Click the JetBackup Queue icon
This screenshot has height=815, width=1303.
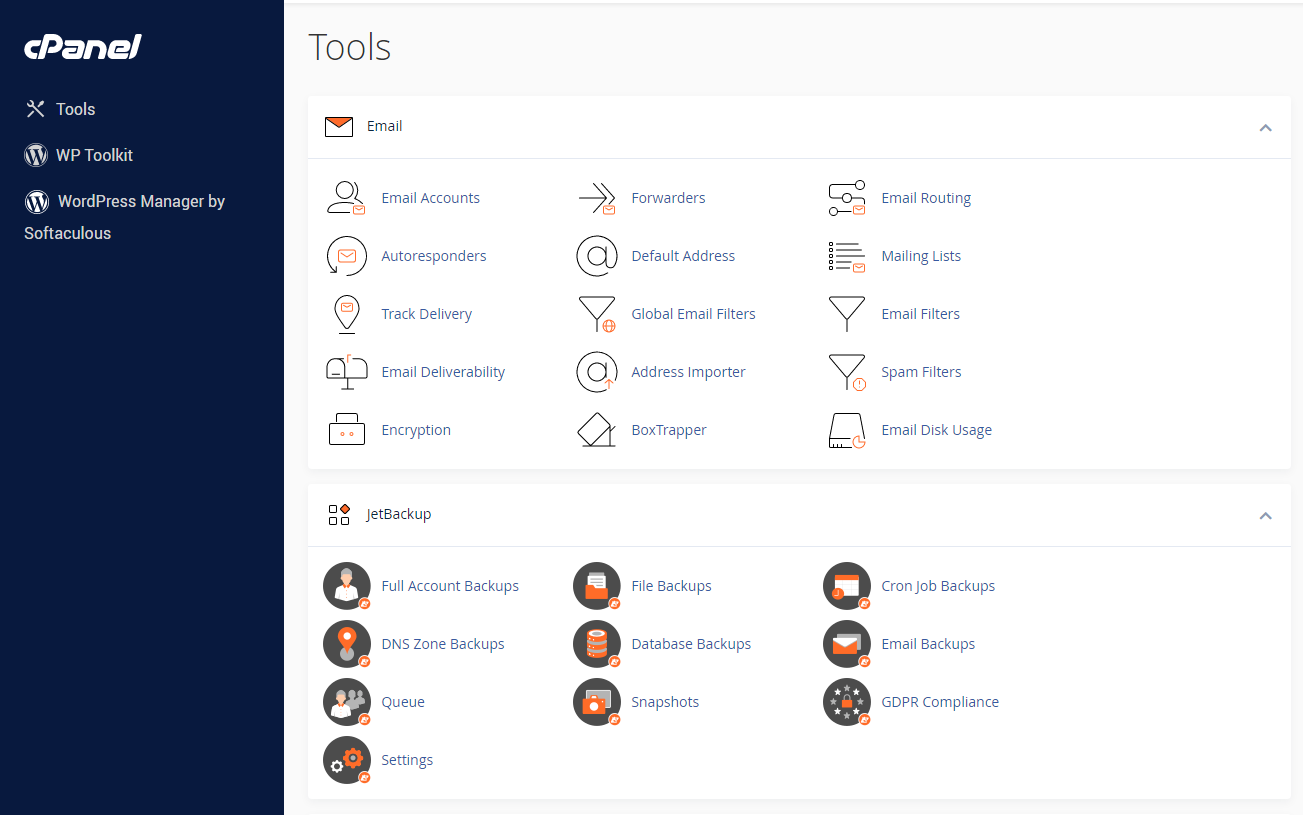click(347, 702)
